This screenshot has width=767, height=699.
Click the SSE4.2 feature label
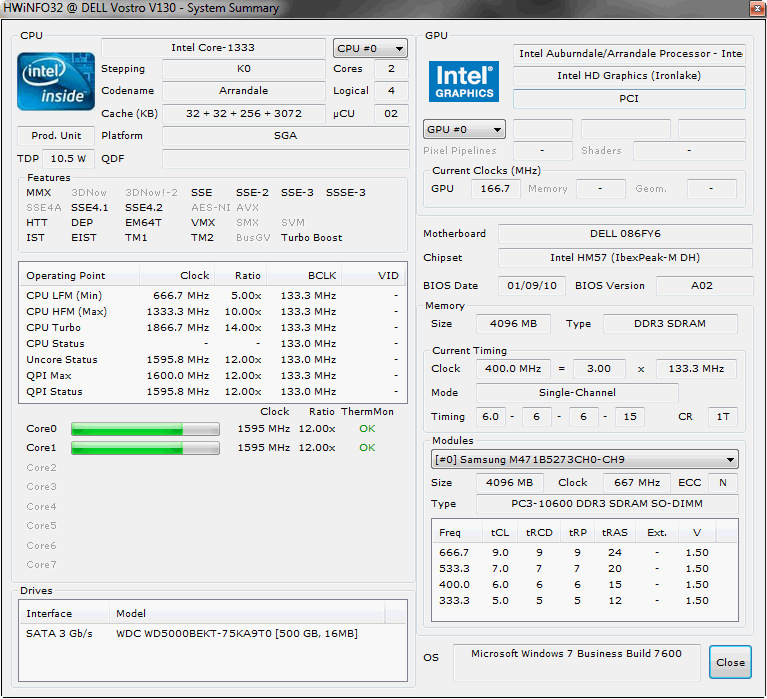click(144, 208)
